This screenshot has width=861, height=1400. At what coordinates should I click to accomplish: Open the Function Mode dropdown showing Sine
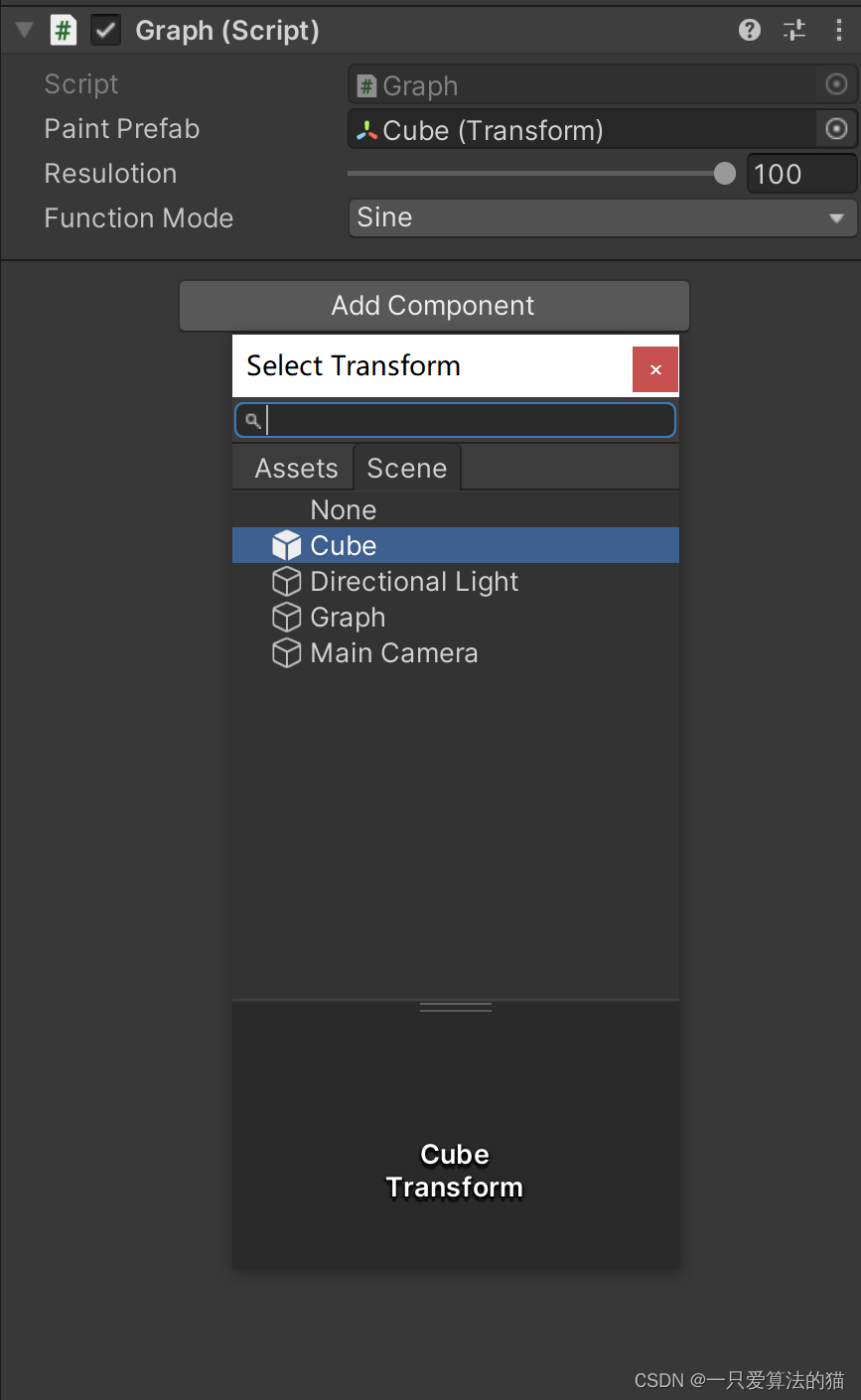coord(603,217)
